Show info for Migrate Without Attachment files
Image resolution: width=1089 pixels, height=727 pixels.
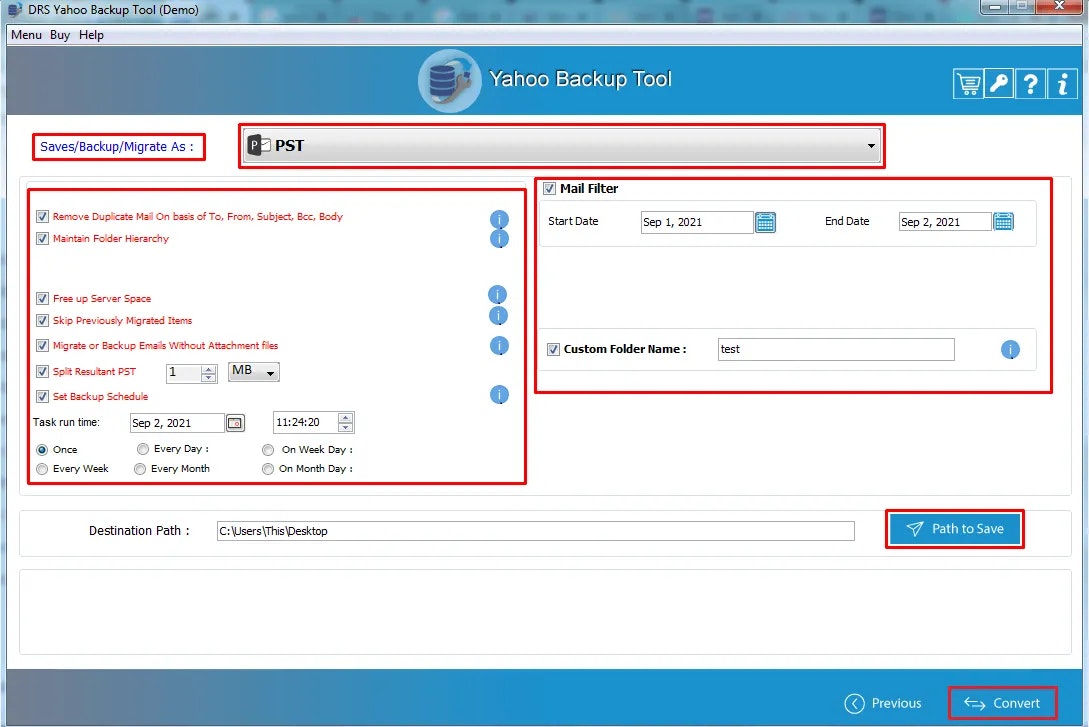pyautogui.click(x=499, y=346)
